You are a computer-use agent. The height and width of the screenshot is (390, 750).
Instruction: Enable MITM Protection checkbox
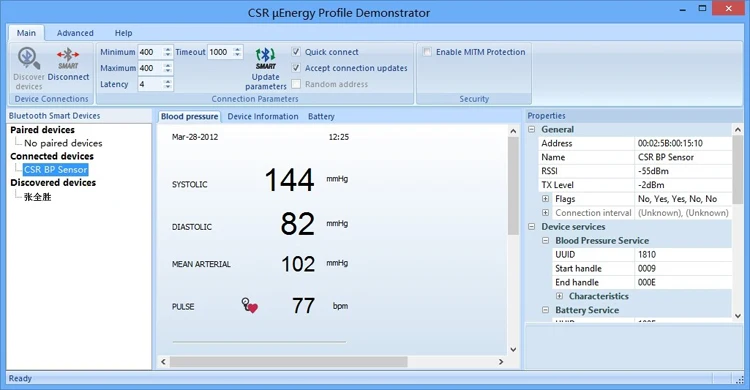[427, 52]
